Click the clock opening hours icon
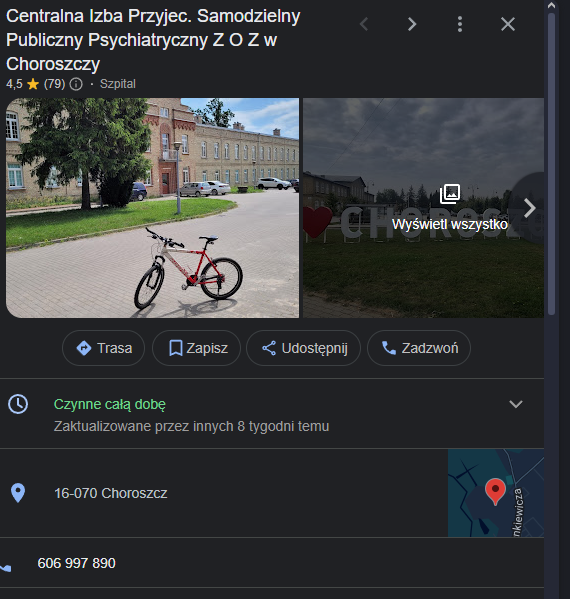Viewport: 570px width, 599px height. click(18, 404)
